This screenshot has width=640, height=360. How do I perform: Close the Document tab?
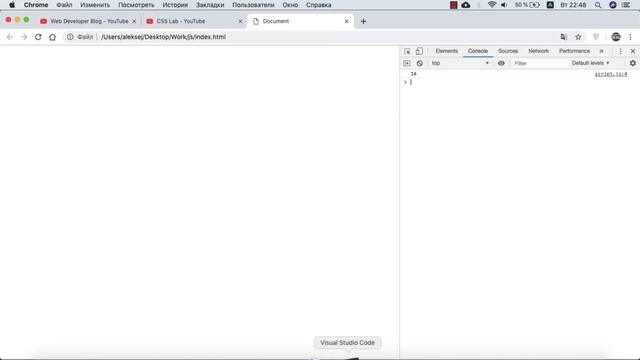[x=347, y=21]
